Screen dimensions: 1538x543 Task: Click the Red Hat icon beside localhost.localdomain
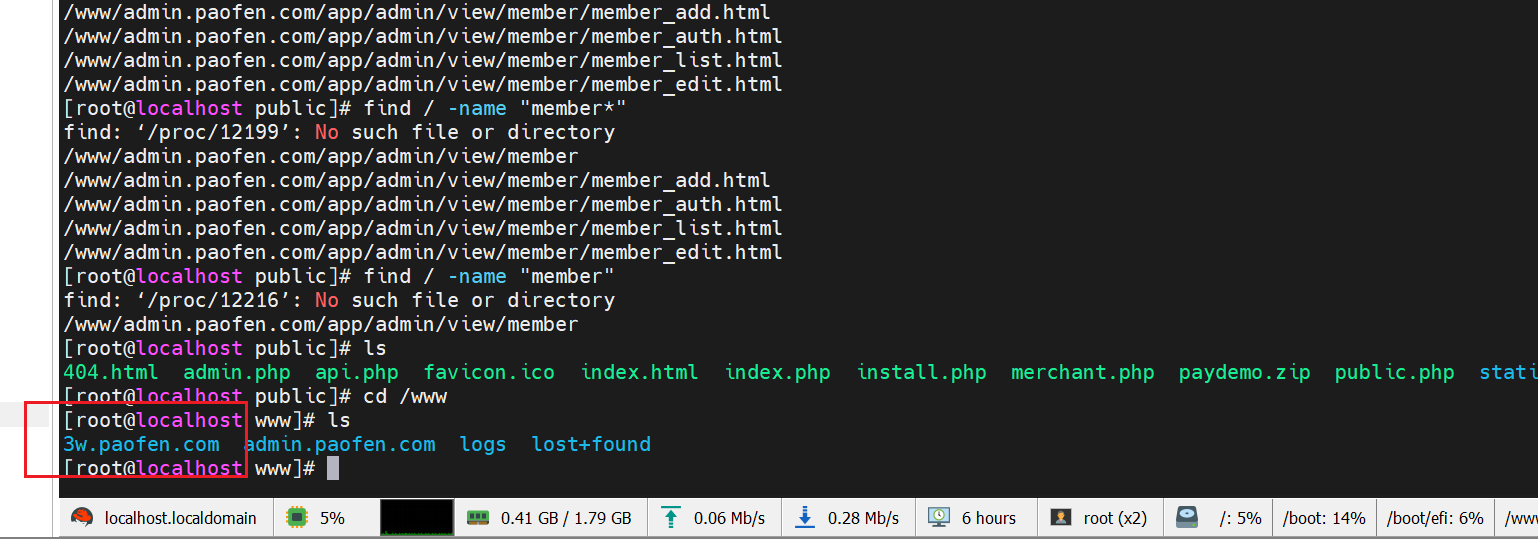83,518
